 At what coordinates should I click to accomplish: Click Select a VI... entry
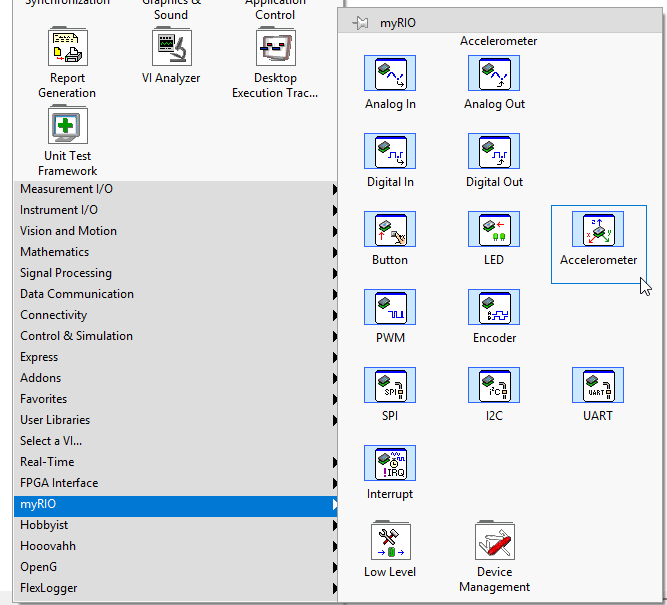coord(51,441)
